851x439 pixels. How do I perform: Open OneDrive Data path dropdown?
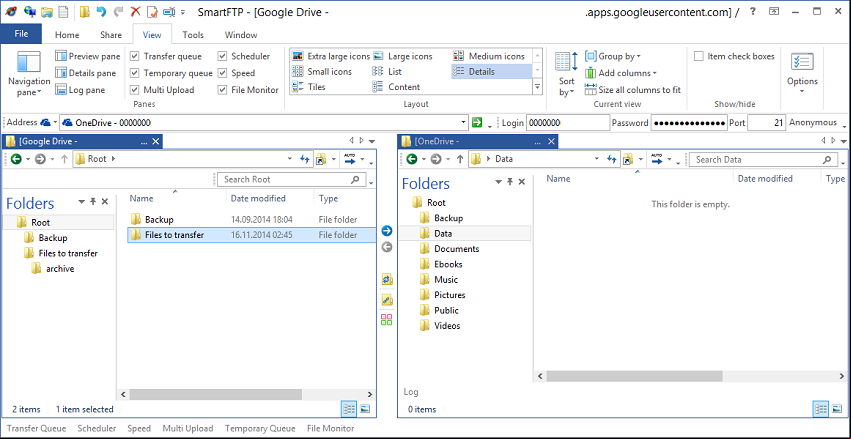pyautogui.click(x=597, y=160)
